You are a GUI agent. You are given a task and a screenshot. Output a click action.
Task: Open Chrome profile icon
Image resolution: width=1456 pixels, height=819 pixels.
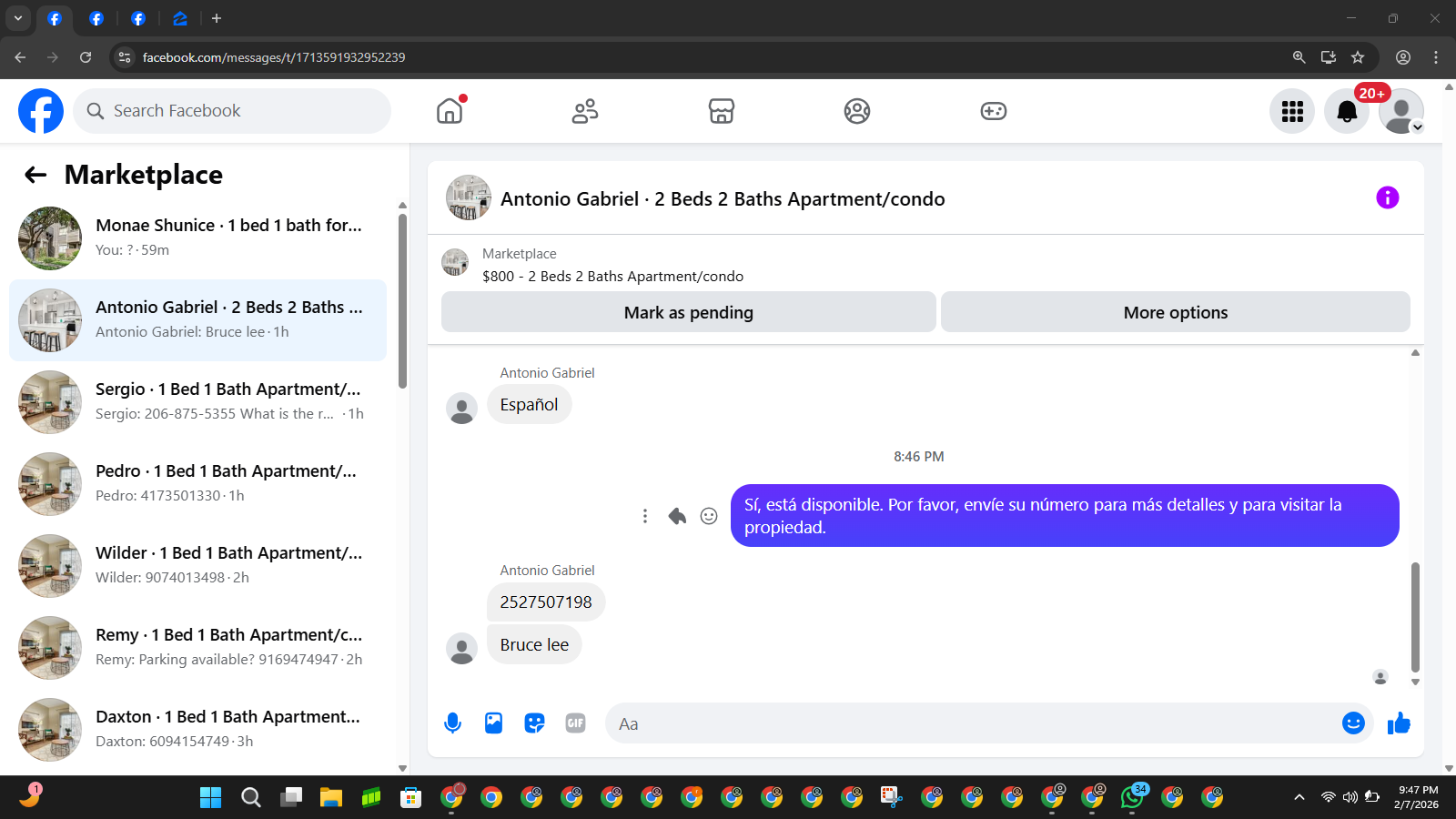(x=1403, y=57)
